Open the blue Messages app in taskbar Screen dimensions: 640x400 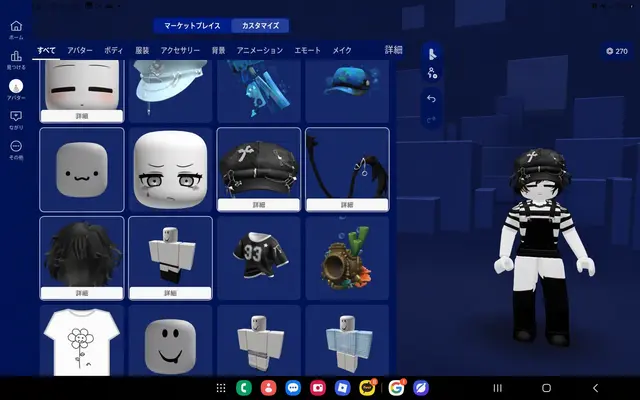[x=293, y=388]
